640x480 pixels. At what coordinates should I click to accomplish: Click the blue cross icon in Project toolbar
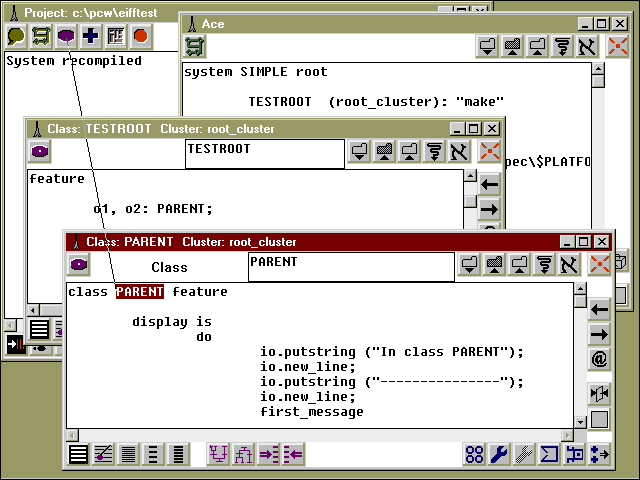pyautogui.click(x=91, y=36)
